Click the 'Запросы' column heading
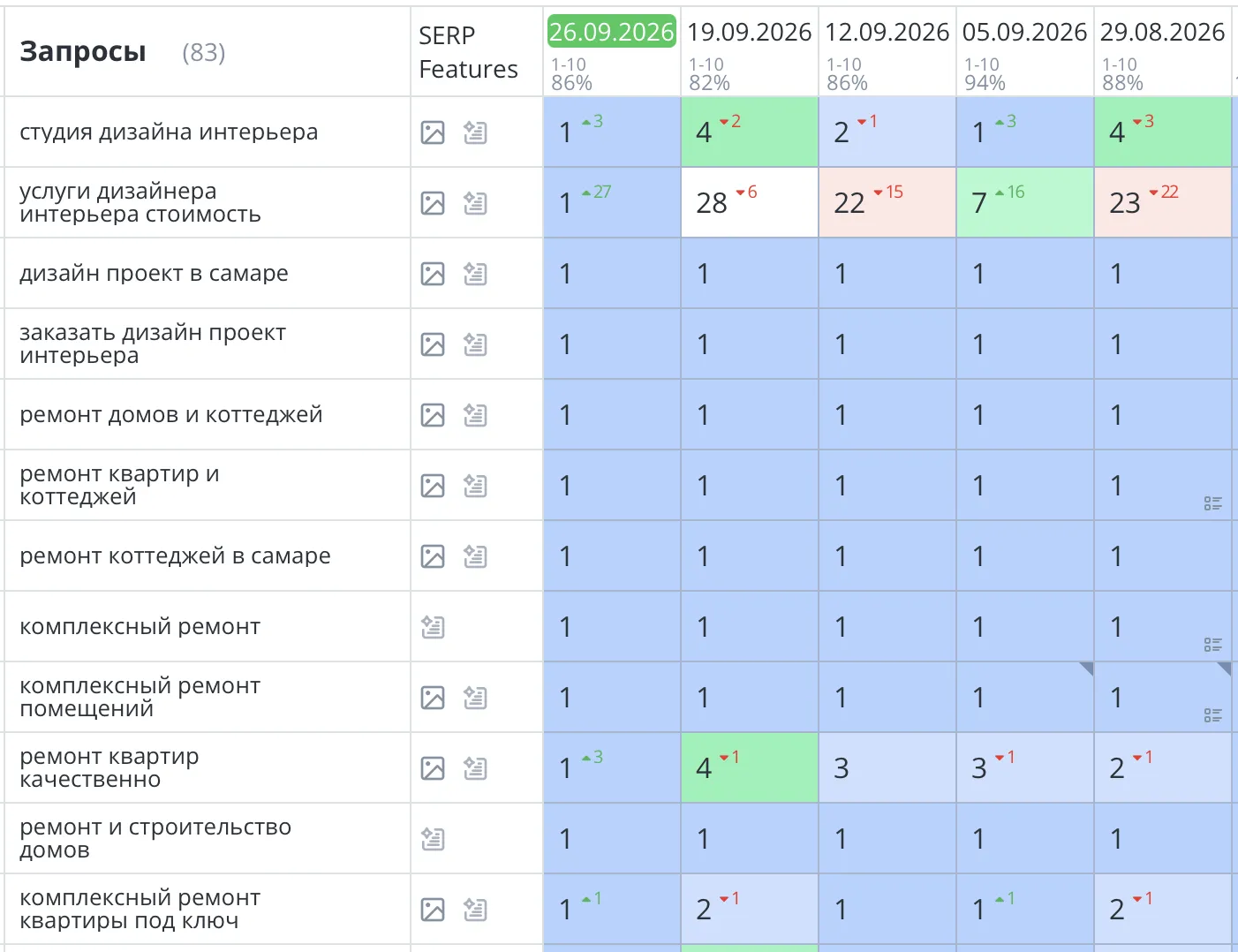Screen dimensions: 1238x952 [x=83, y=52]
